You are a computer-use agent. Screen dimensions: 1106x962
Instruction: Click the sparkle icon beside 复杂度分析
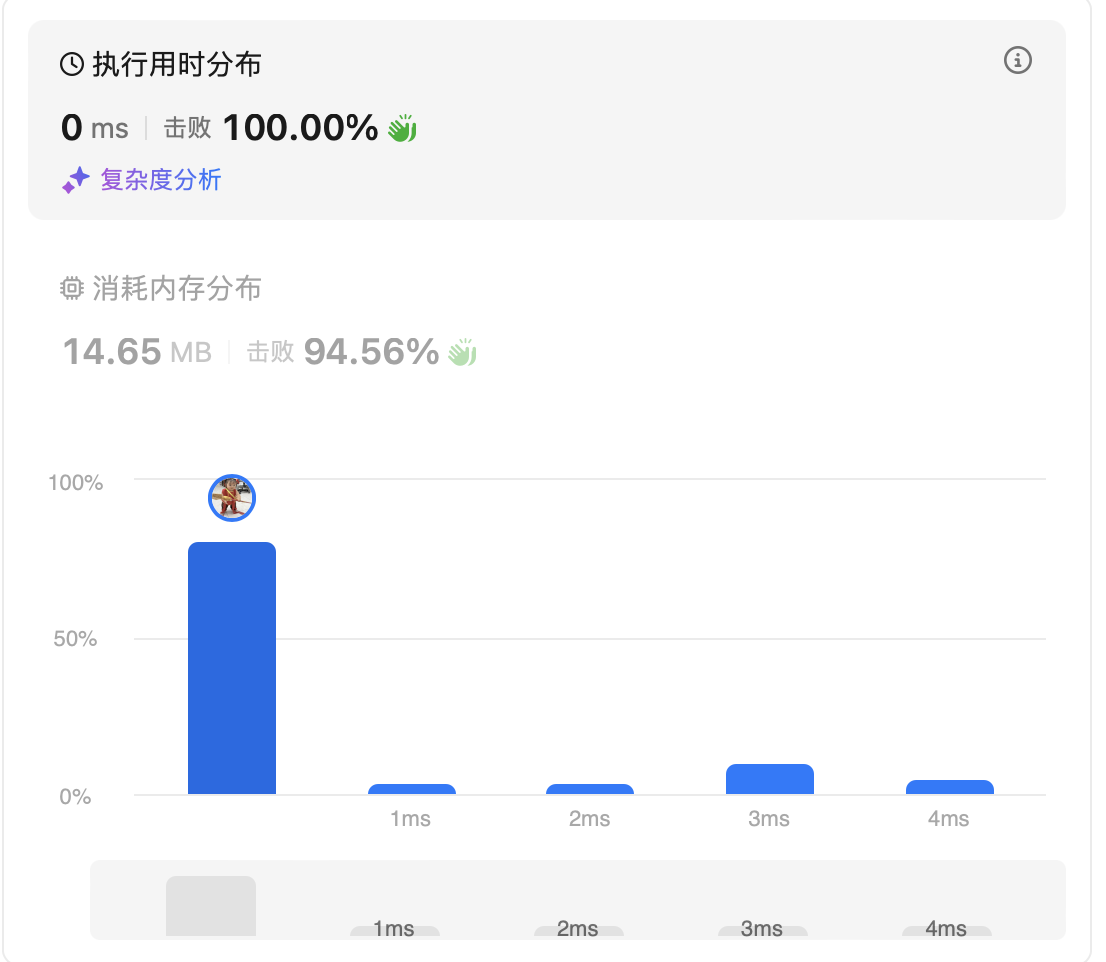[x=75, y=180]
